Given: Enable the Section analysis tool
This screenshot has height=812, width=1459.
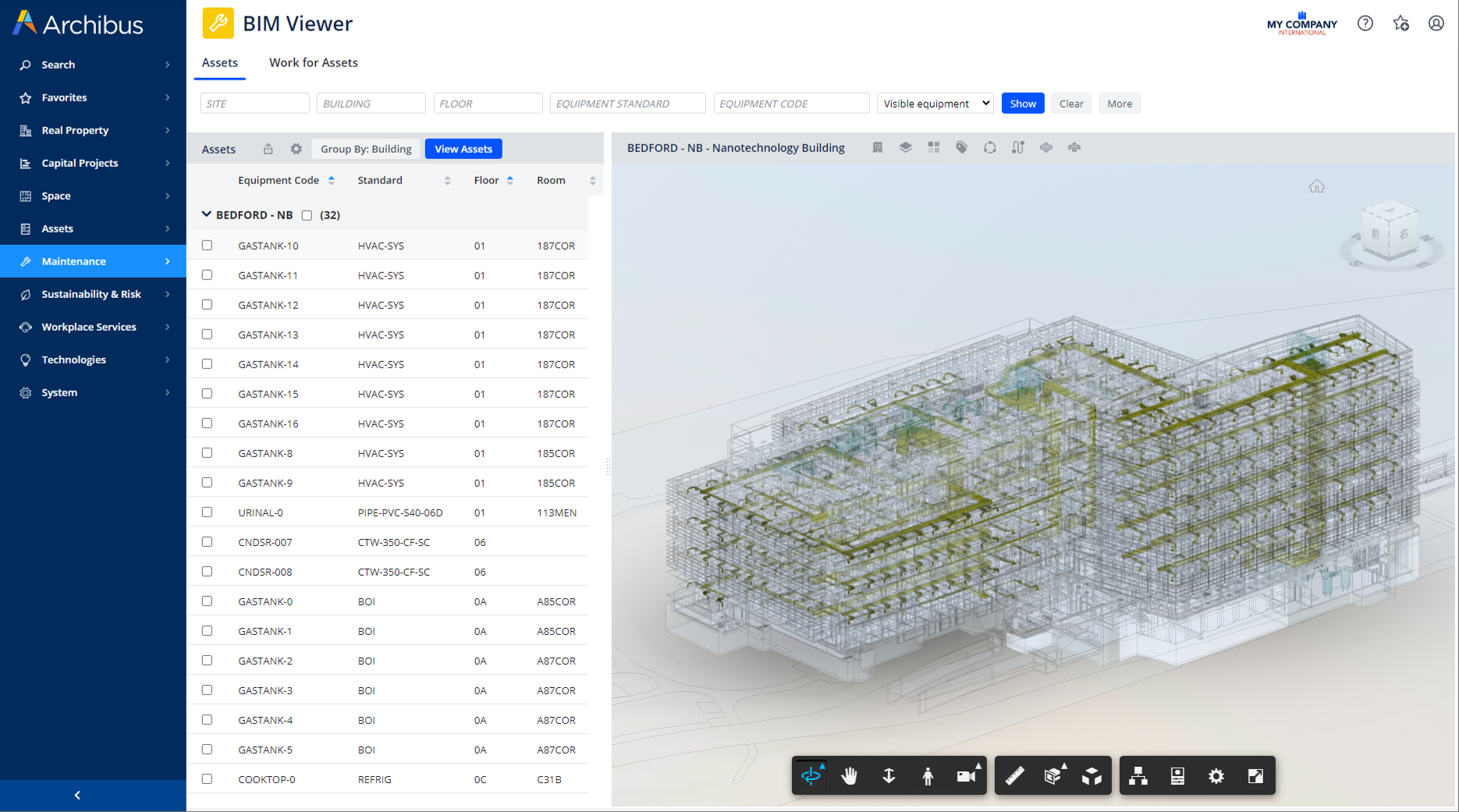Looking at the screenshot, I should point(1053,775).
